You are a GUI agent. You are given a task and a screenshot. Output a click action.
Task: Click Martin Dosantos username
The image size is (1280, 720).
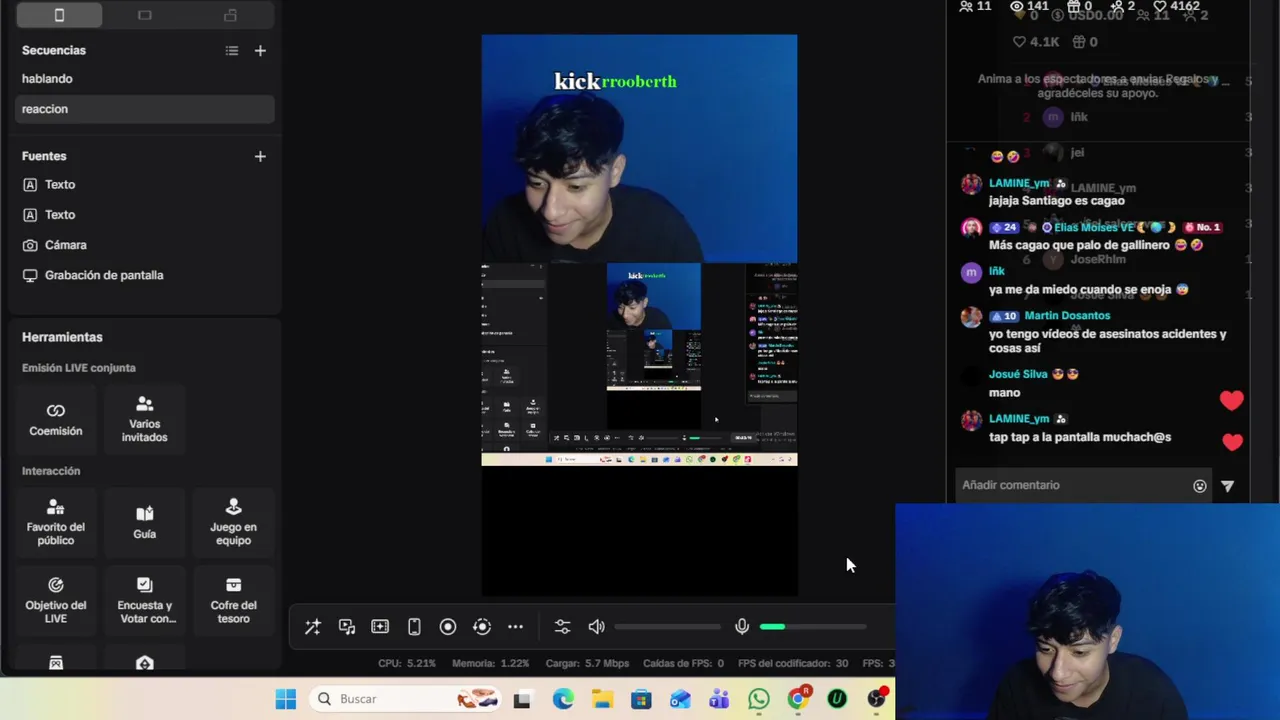pyautogui.click(x=1067, y=315)
